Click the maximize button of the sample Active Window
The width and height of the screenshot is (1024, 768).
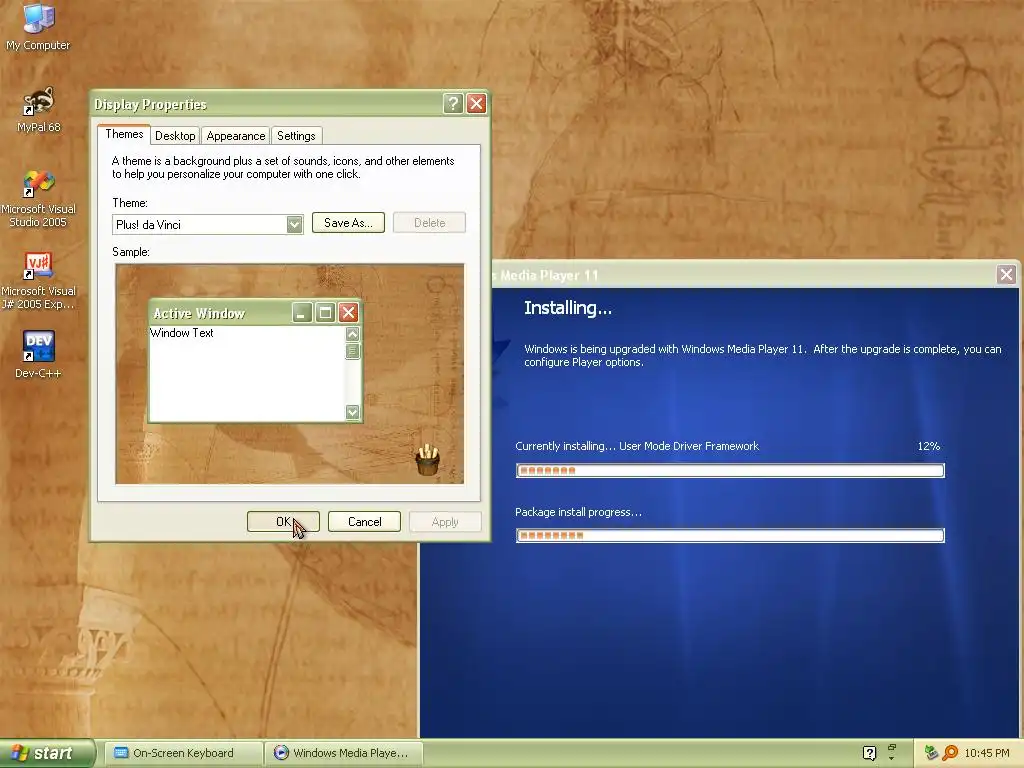[x=325, y=313]
